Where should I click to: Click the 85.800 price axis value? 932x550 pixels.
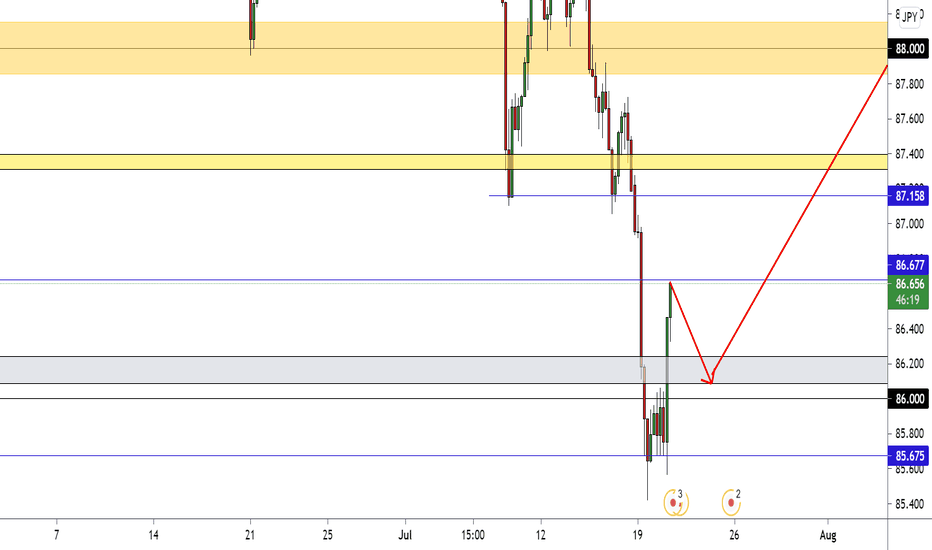[x=909, y=433]
